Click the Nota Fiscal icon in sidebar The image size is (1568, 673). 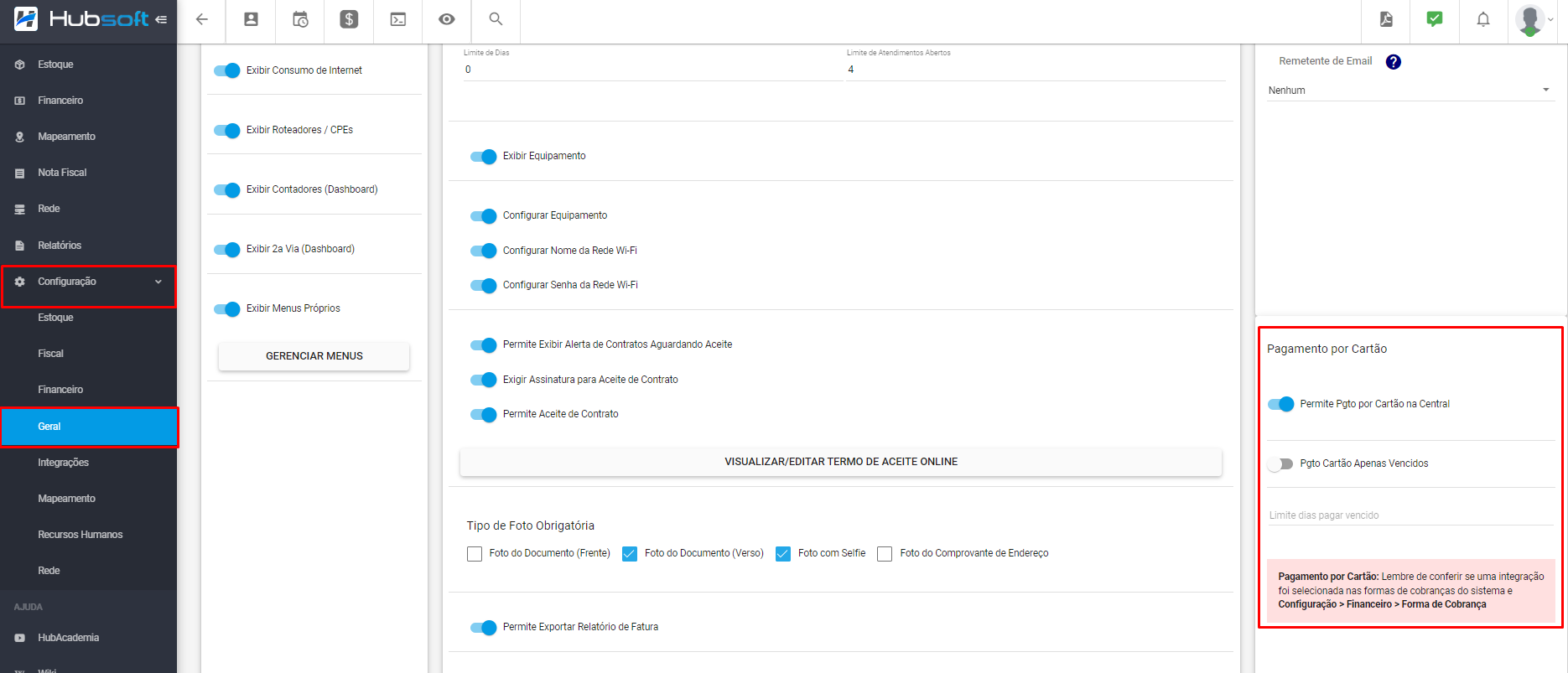(19, 173)
